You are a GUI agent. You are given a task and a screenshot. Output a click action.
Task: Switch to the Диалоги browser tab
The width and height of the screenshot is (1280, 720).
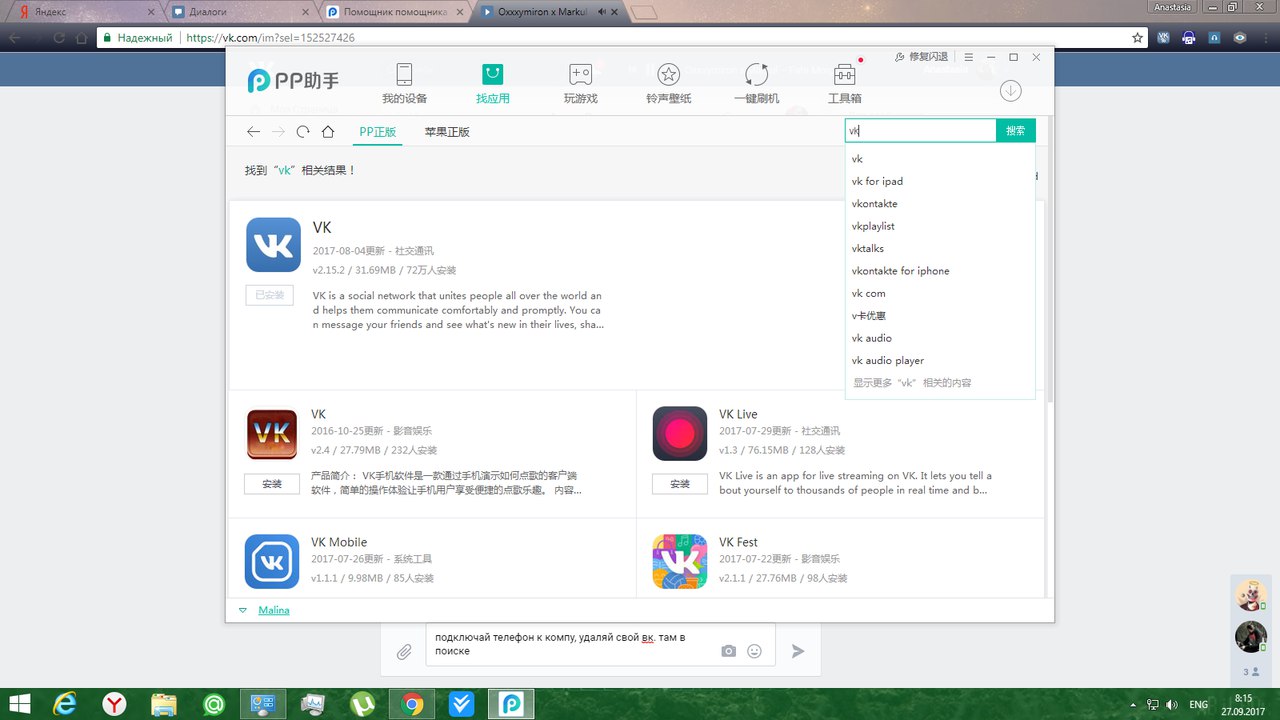pos(240,12)
